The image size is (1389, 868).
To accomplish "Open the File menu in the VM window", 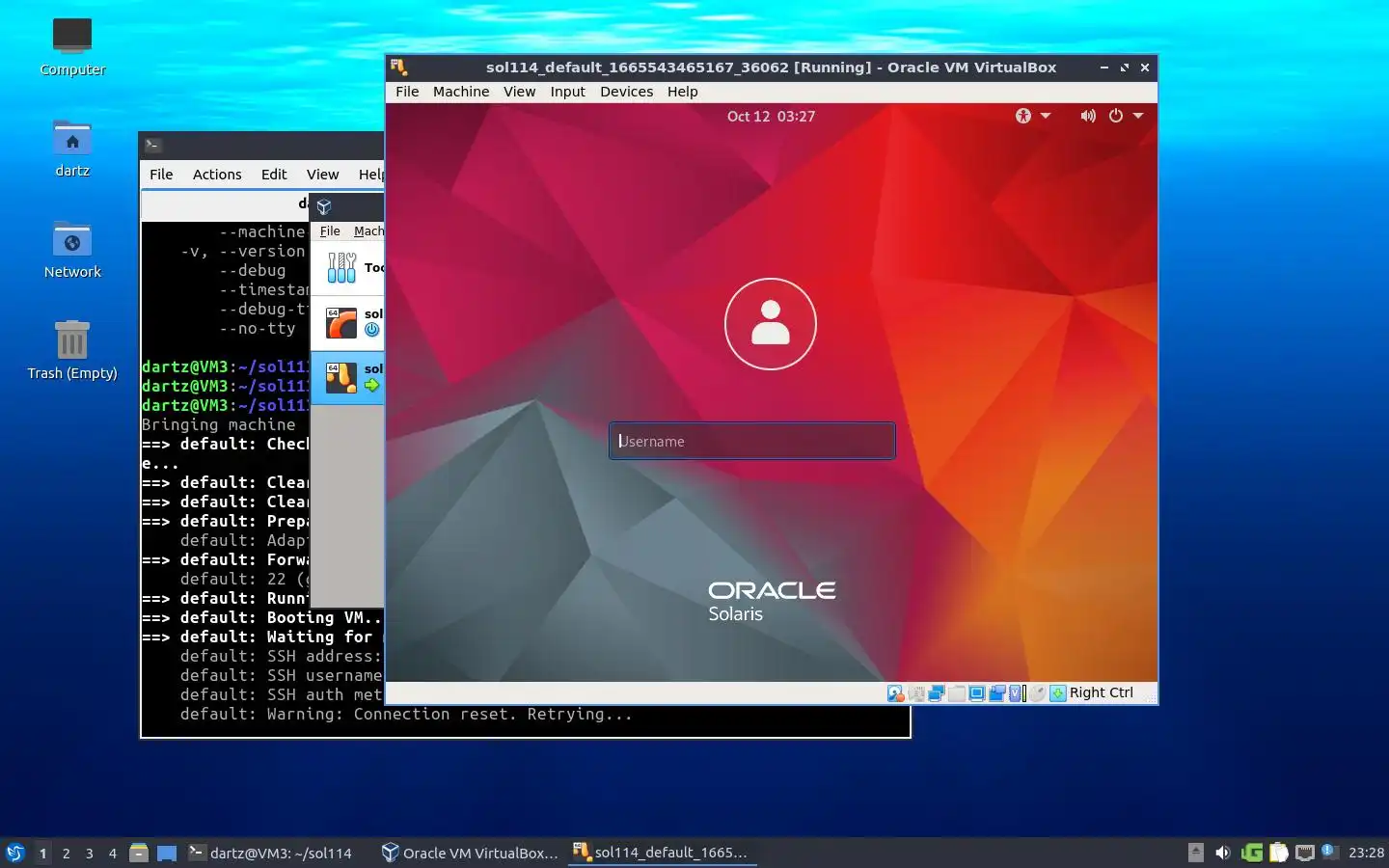I will 407,92.
